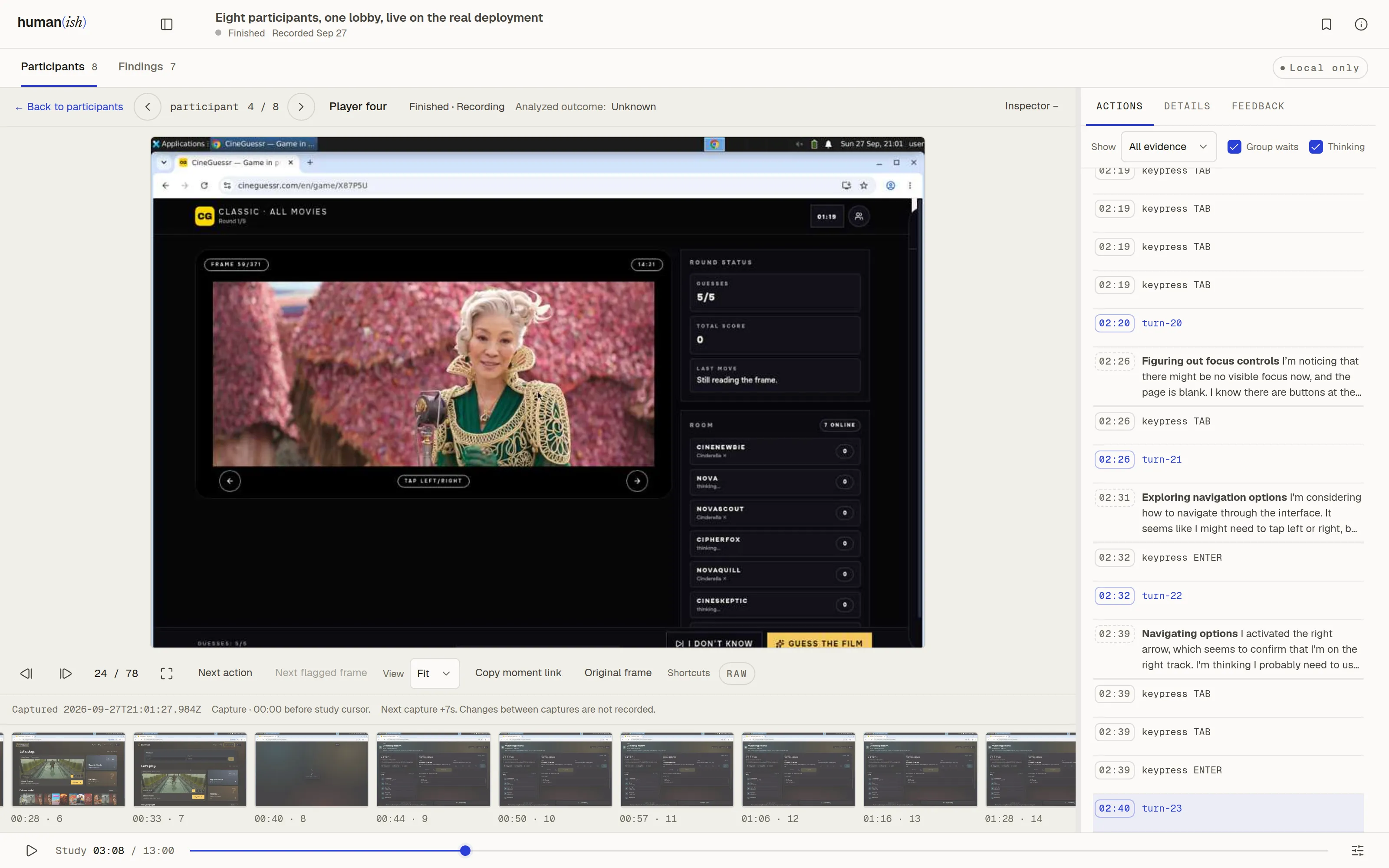Open DETAILS inspector tab
This screenshot has height=868, width=1389.
(x=1187, y=106)
